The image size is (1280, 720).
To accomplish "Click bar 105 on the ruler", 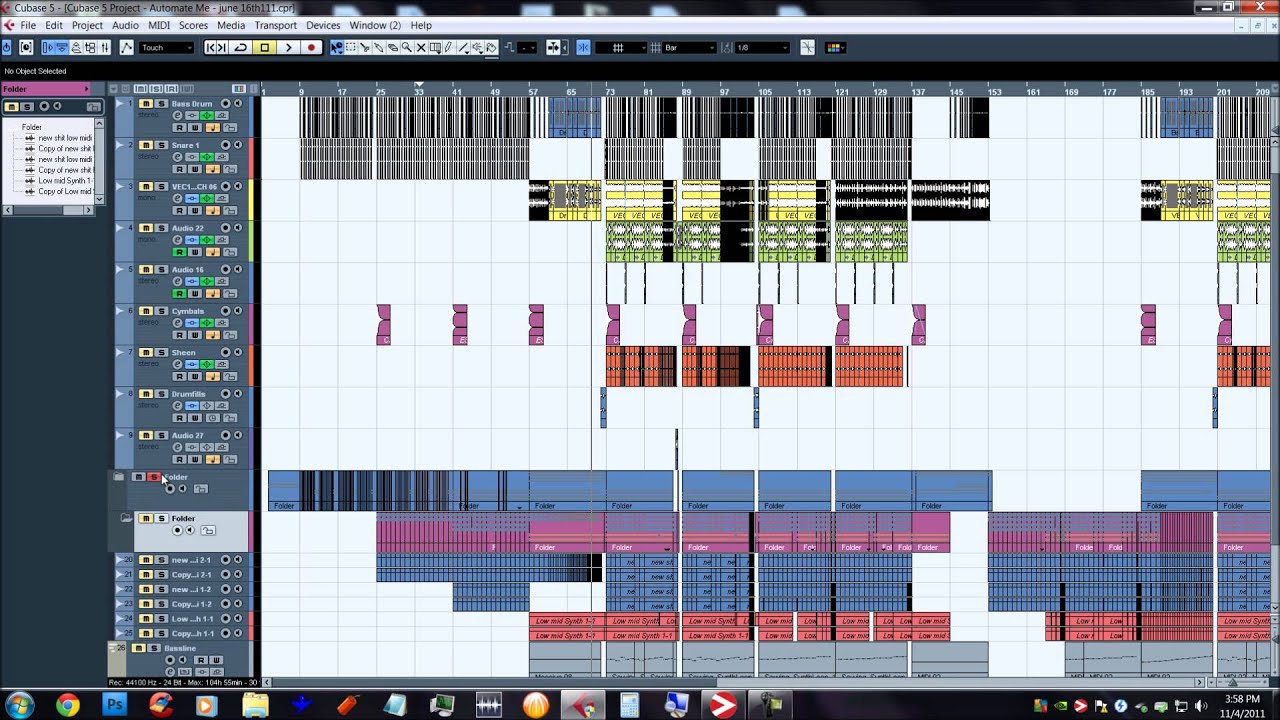I will click(765, 92).
